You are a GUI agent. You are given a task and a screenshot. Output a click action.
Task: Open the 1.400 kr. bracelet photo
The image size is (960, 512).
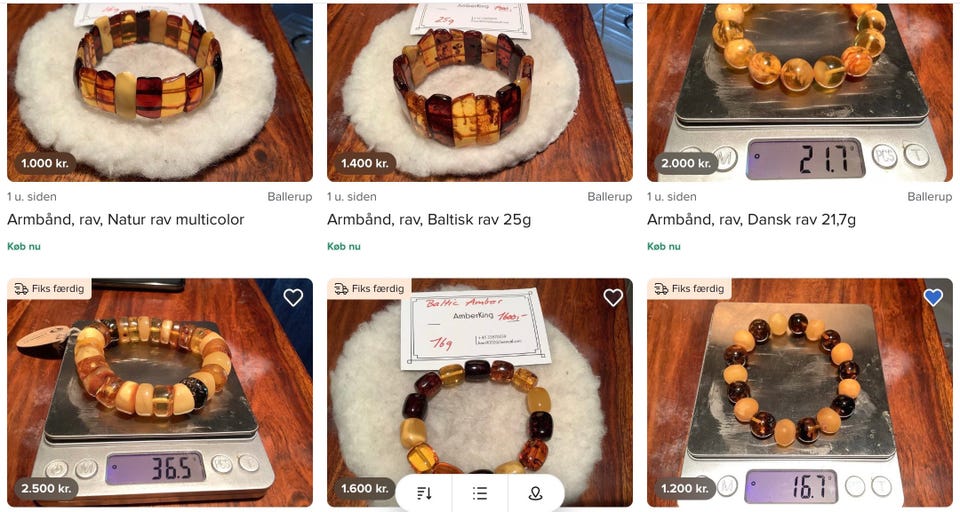coord(479,92)
